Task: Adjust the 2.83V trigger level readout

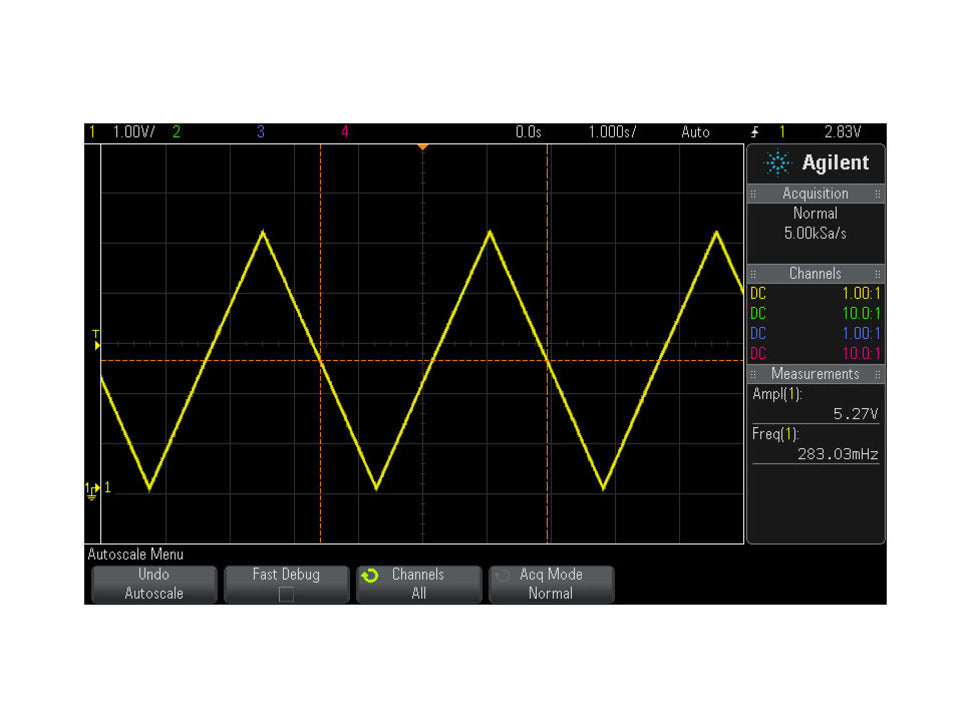Action: (845, 131)
